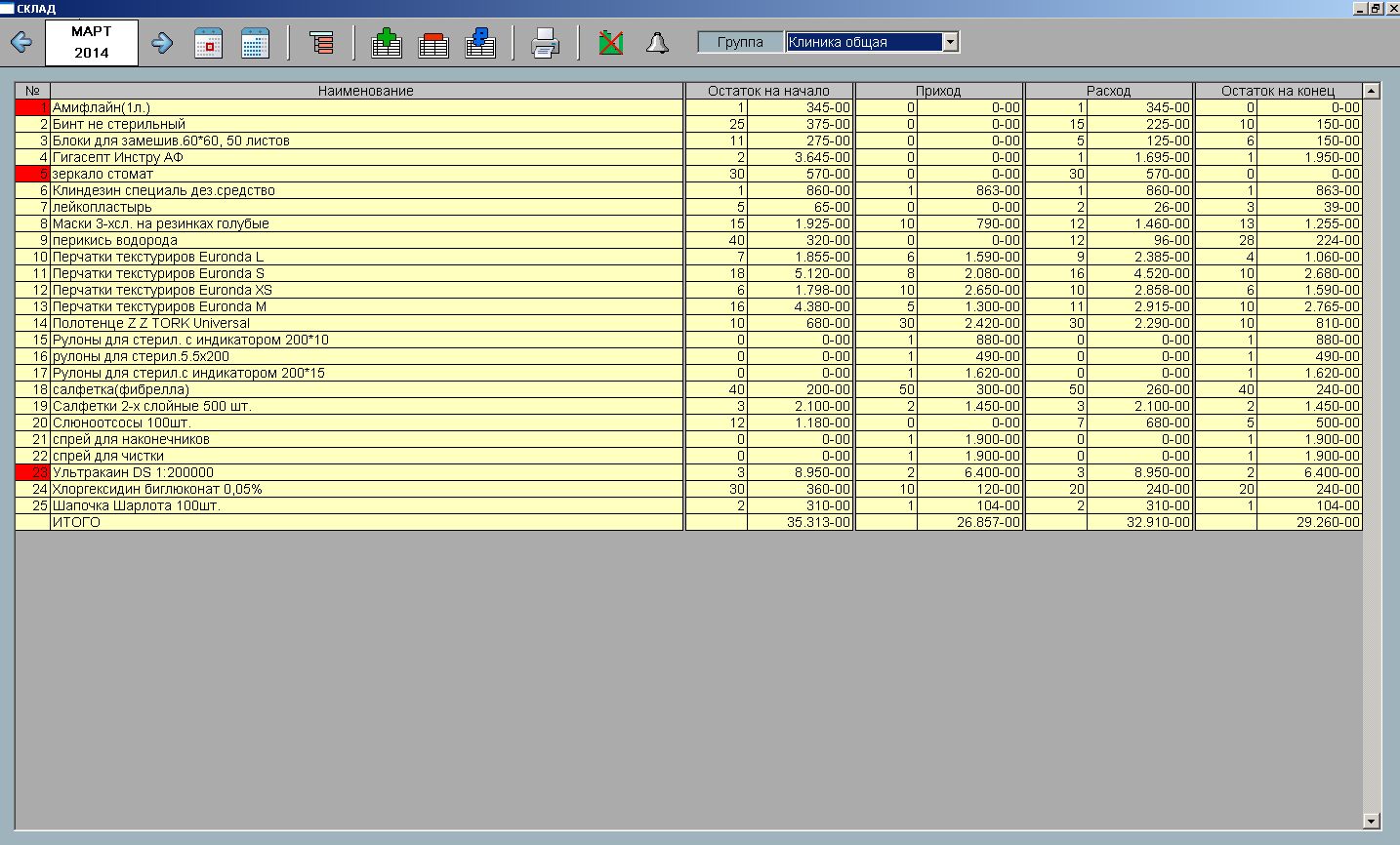Click the green plus table icon
Screen dimensions: 1400x845
[x=387, y=43]
